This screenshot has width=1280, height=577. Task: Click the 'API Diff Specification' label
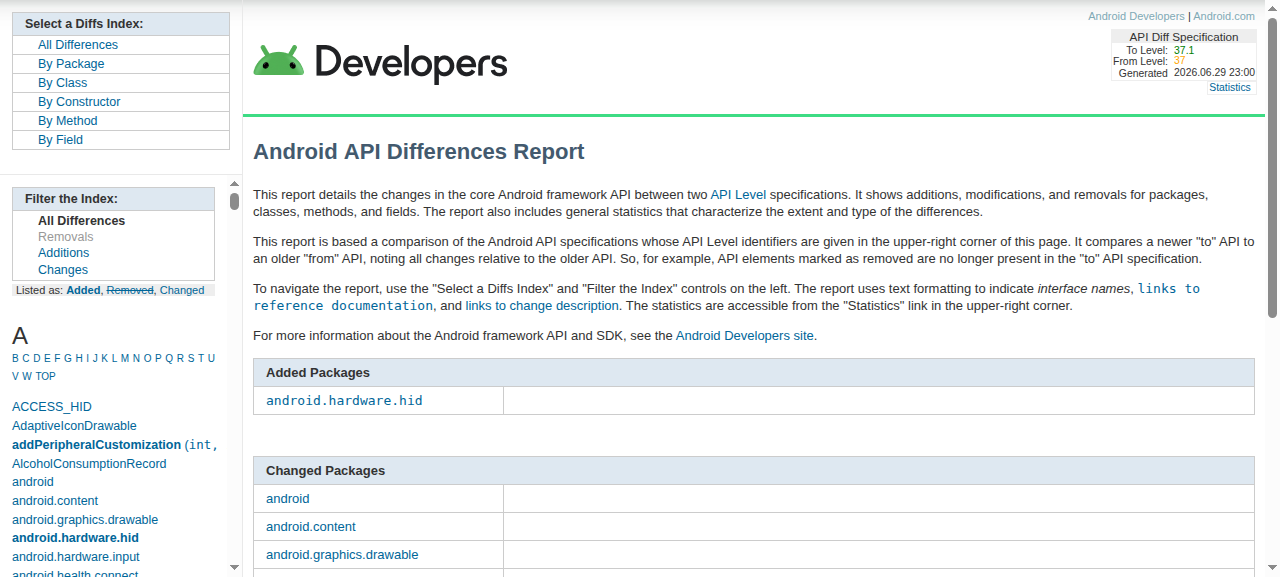[x=1184, y=37]
